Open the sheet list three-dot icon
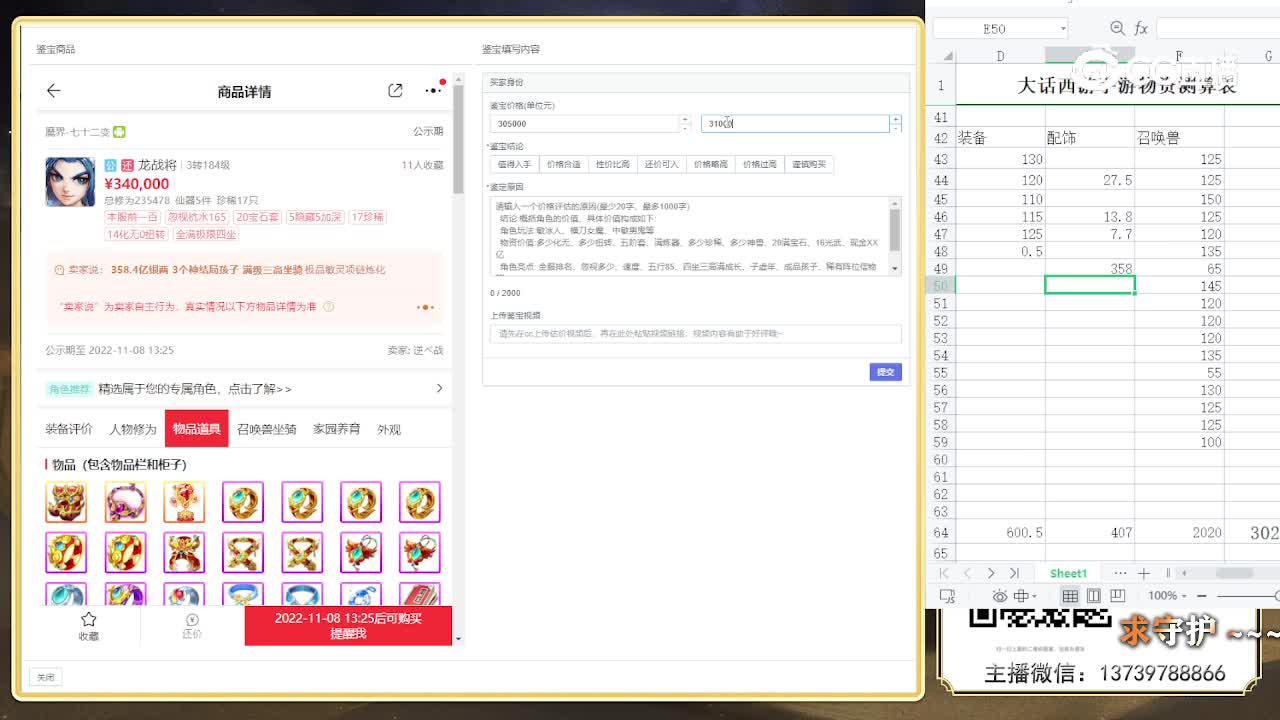The width and height of the screenshot is (1280, 720). click(x=1120, y=573)
